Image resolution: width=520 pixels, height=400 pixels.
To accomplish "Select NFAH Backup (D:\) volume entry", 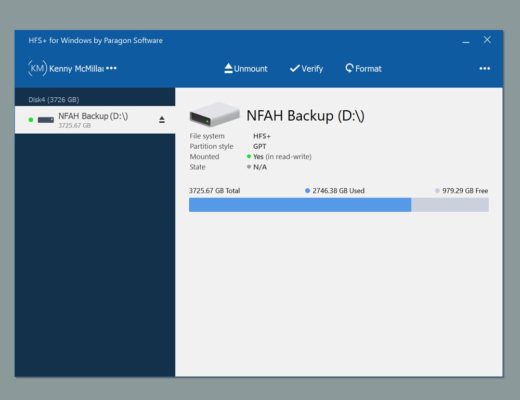I will pos(95,120).
